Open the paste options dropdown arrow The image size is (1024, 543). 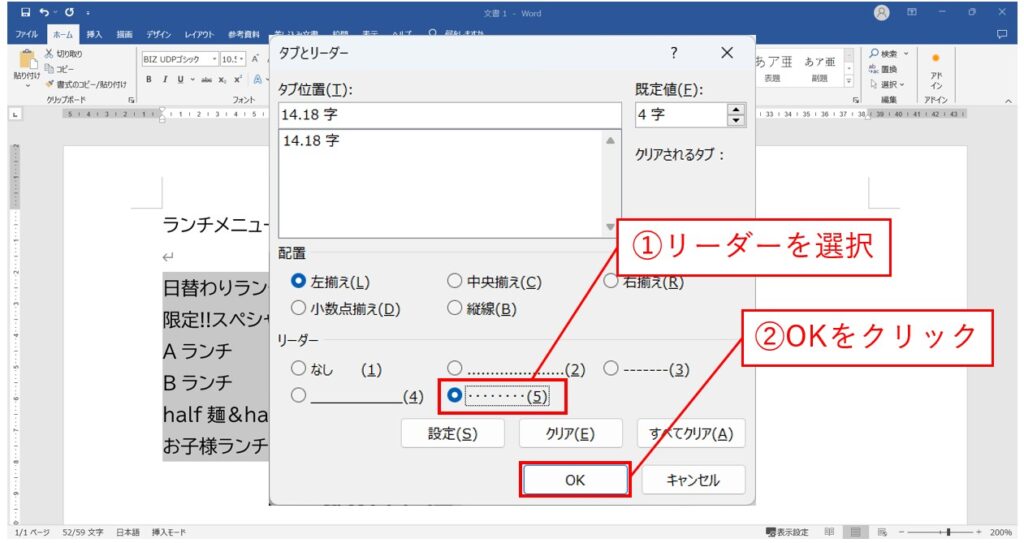pyautogui.click(x=27, y=86)
